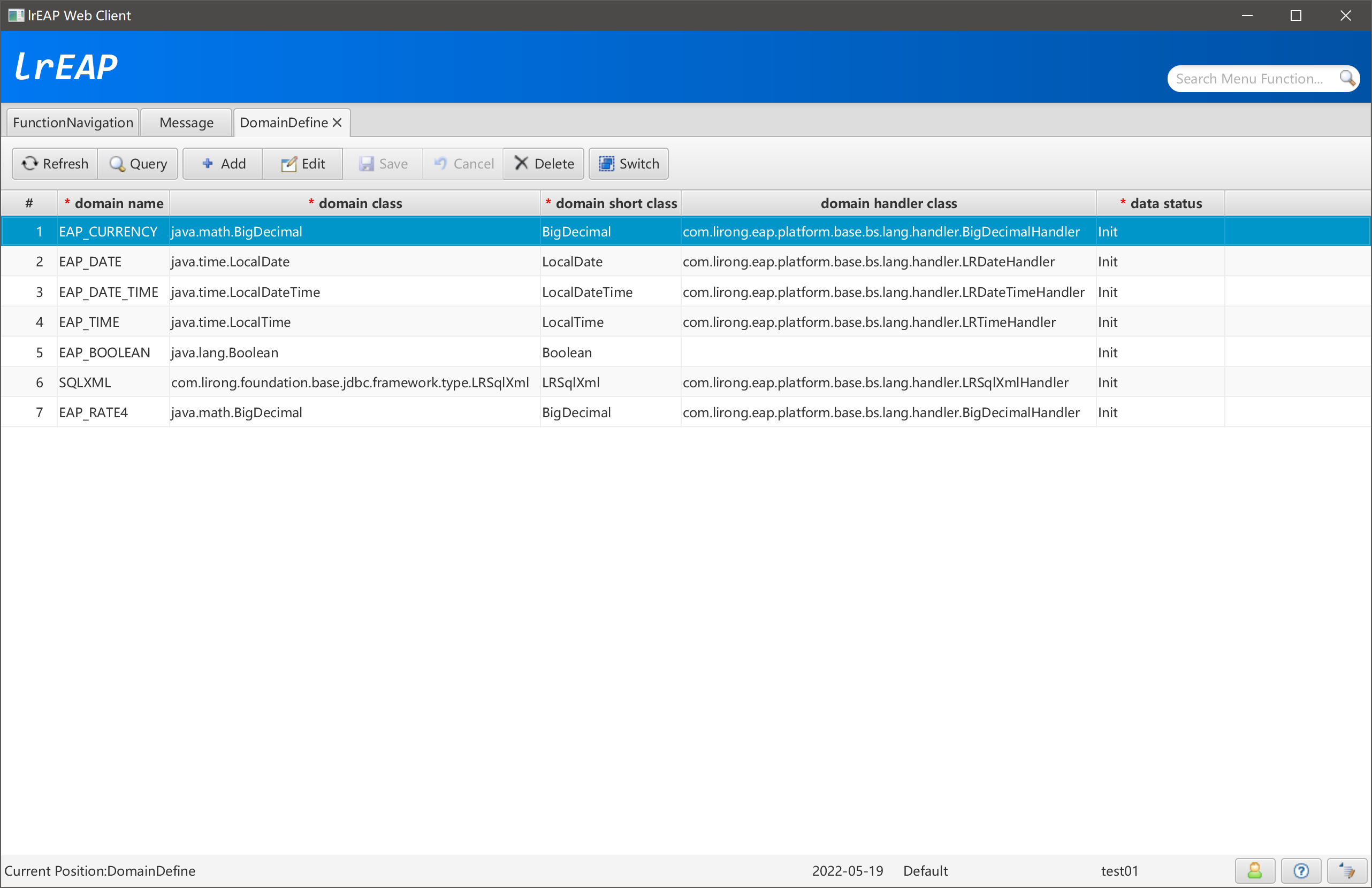Select the EAP_DATE_TIME row
Screen dimensions: 1372x888
686,292
